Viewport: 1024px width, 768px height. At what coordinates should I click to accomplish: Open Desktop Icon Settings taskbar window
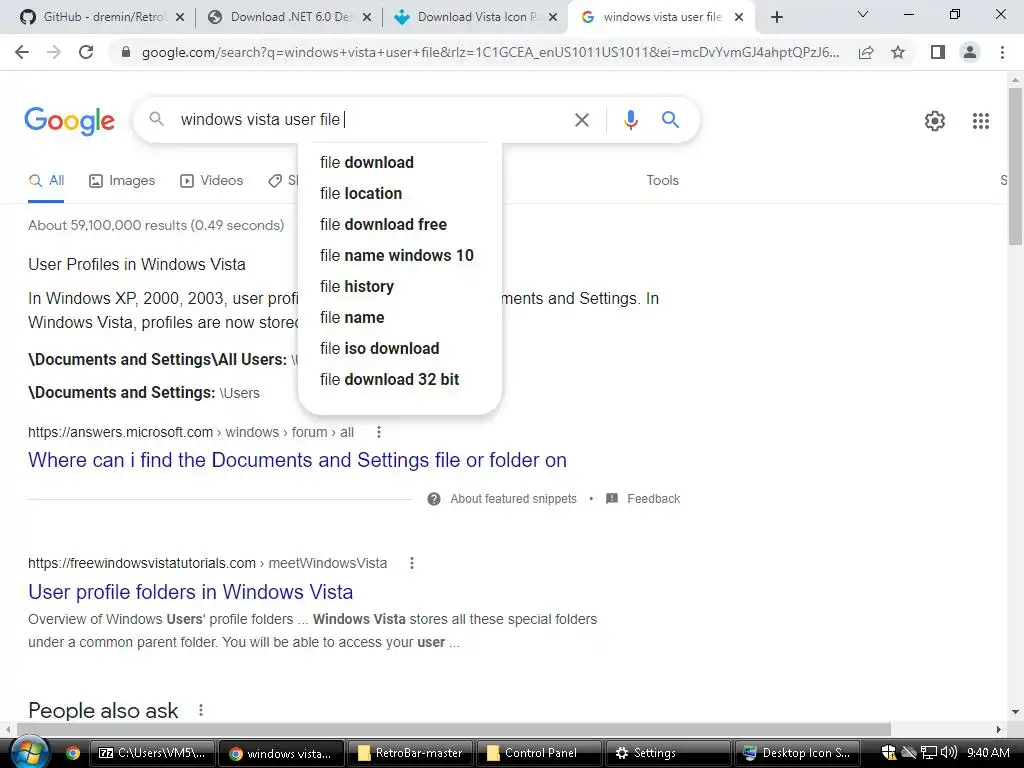(x=797, y=753)
